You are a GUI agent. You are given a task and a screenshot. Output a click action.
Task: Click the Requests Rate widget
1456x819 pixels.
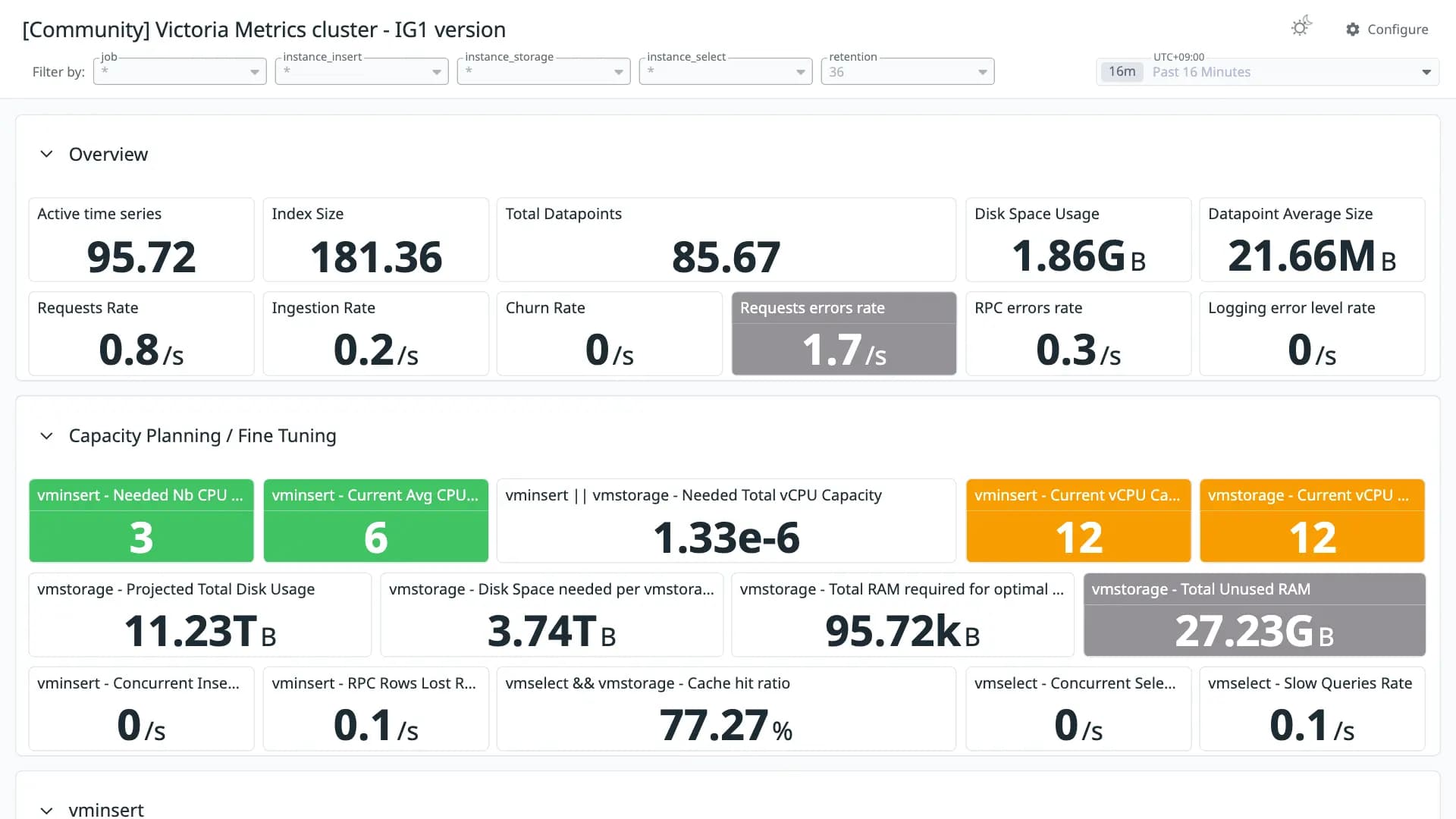141,334
